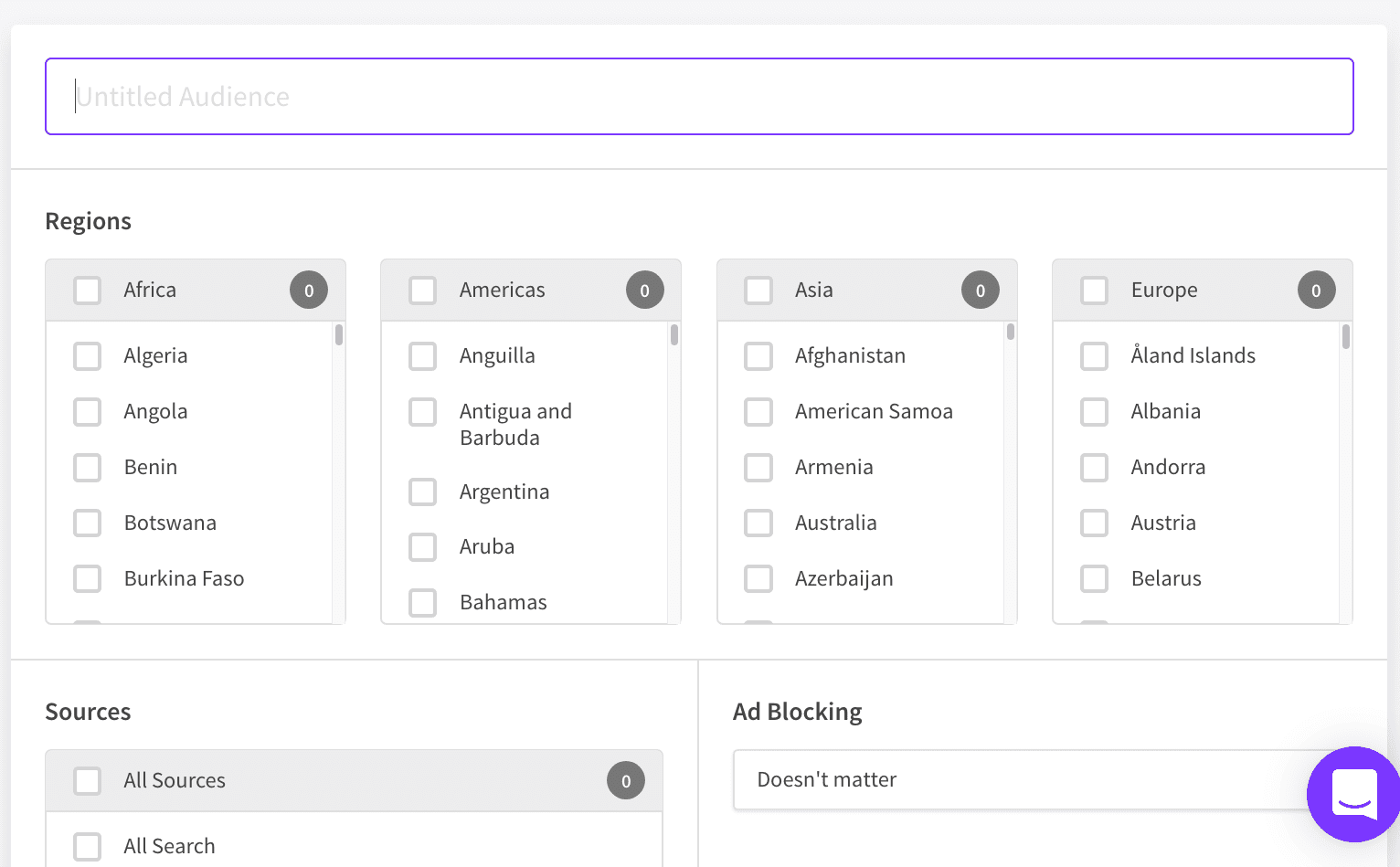Screen dimensions: 1400x867
Task: Check the Armenia checkbox
Action: pos(758,468)
